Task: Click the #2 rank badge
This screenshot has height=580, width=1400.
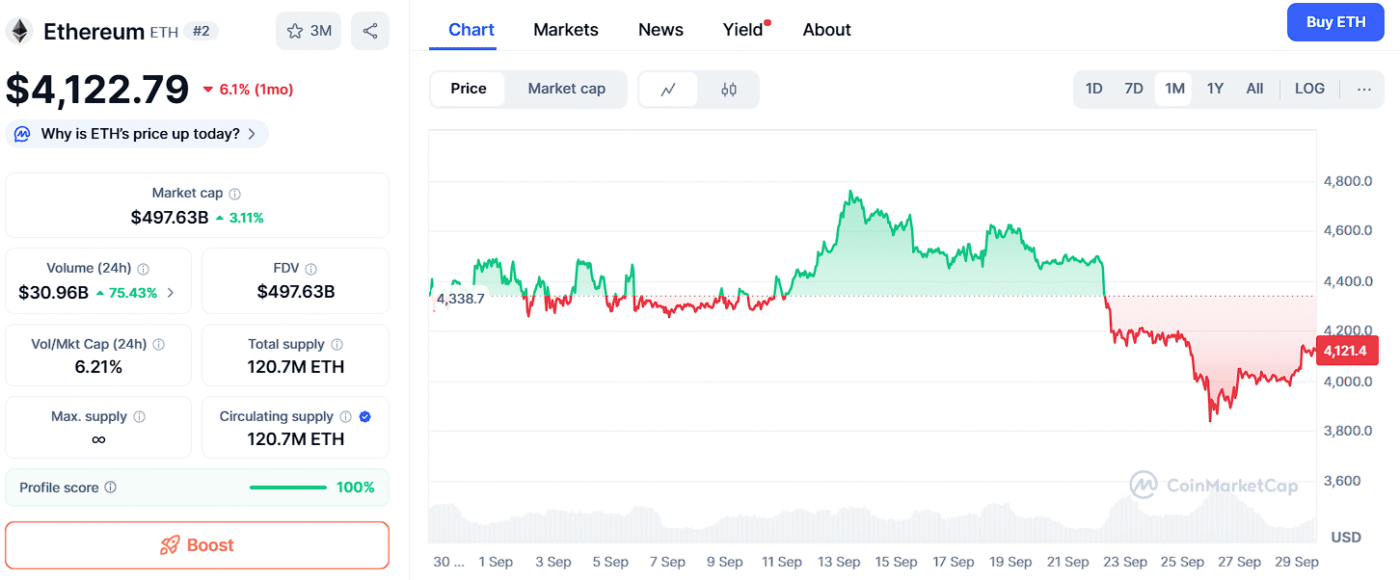Action: point(201,32)
